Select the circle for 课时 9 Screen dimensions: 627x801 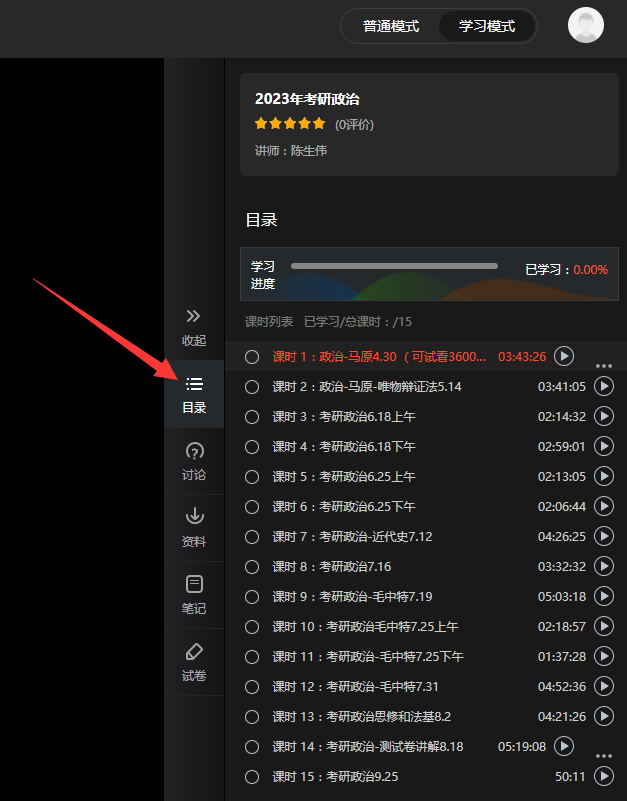(x=252, y=597)
